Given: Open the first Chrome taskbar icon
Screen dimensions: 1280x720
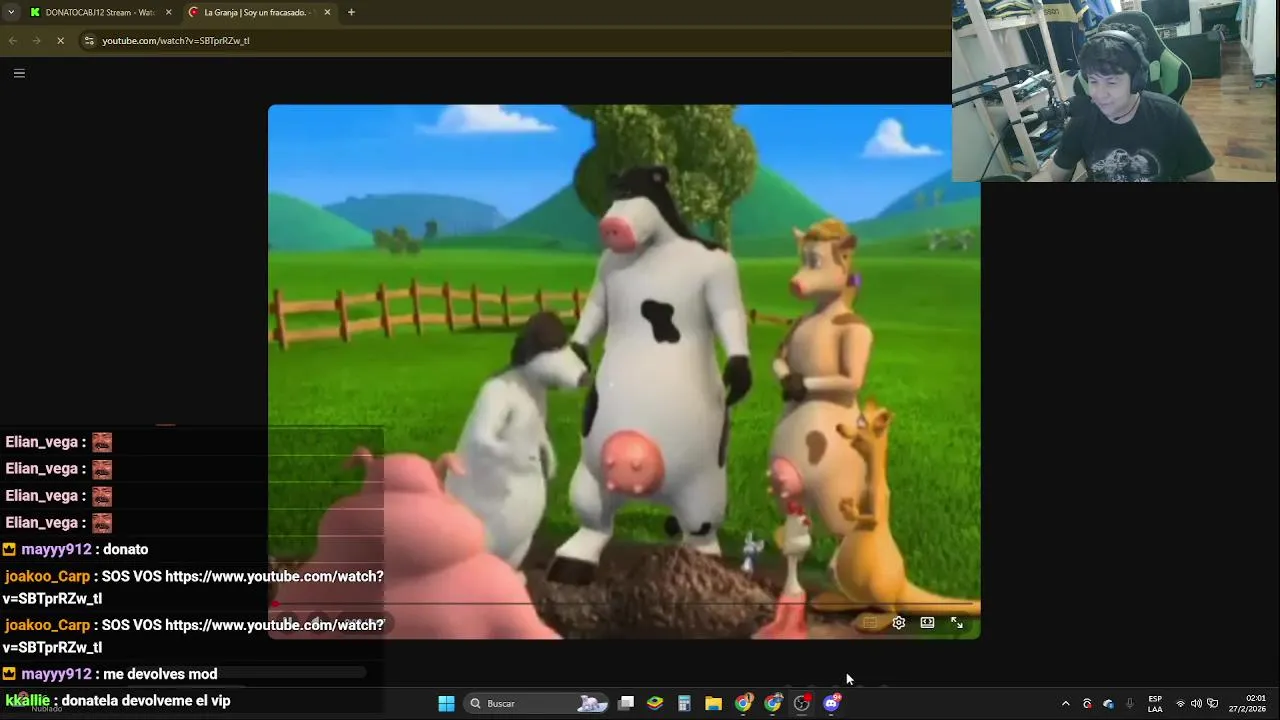Looking at the screenshot, I should pyautogui.click(x=743, y=703).
